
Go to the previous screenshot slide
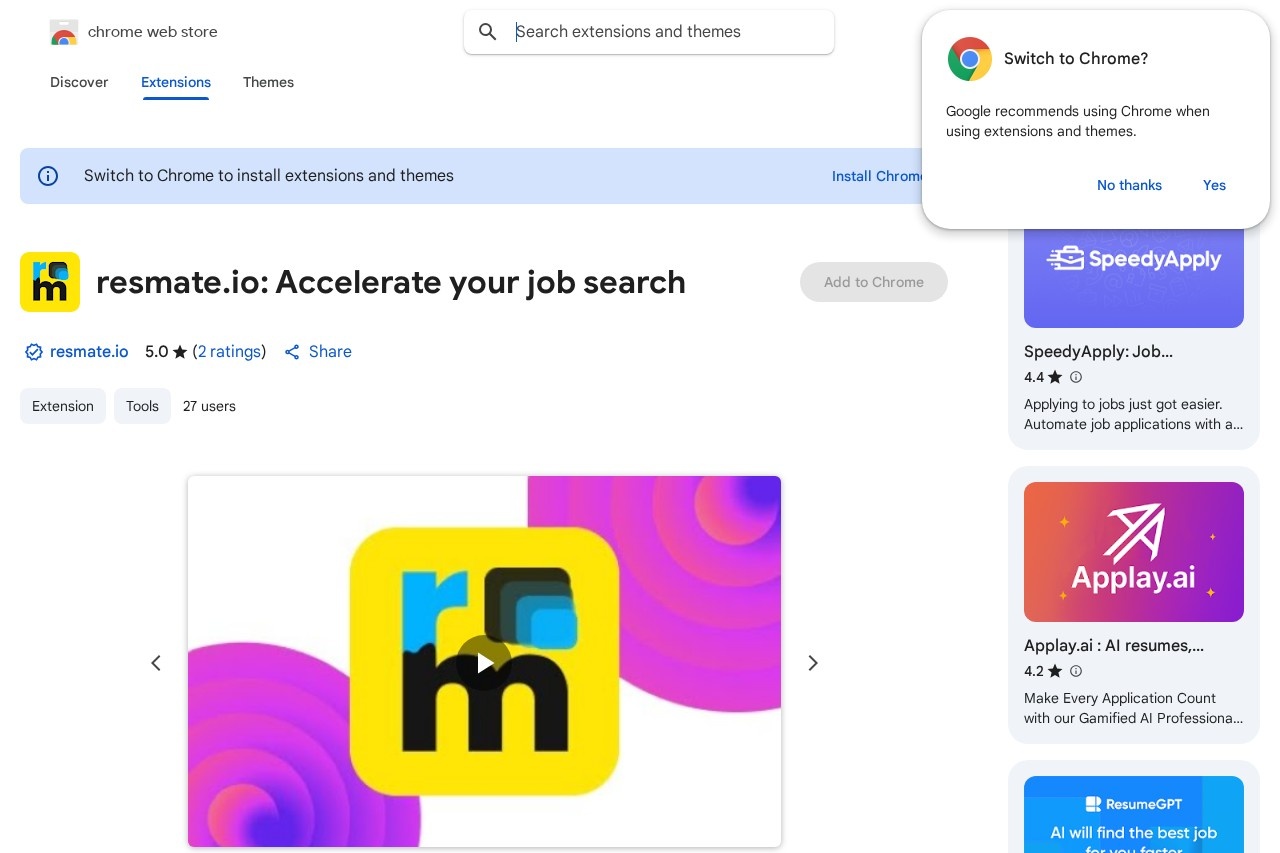point(156,663)
